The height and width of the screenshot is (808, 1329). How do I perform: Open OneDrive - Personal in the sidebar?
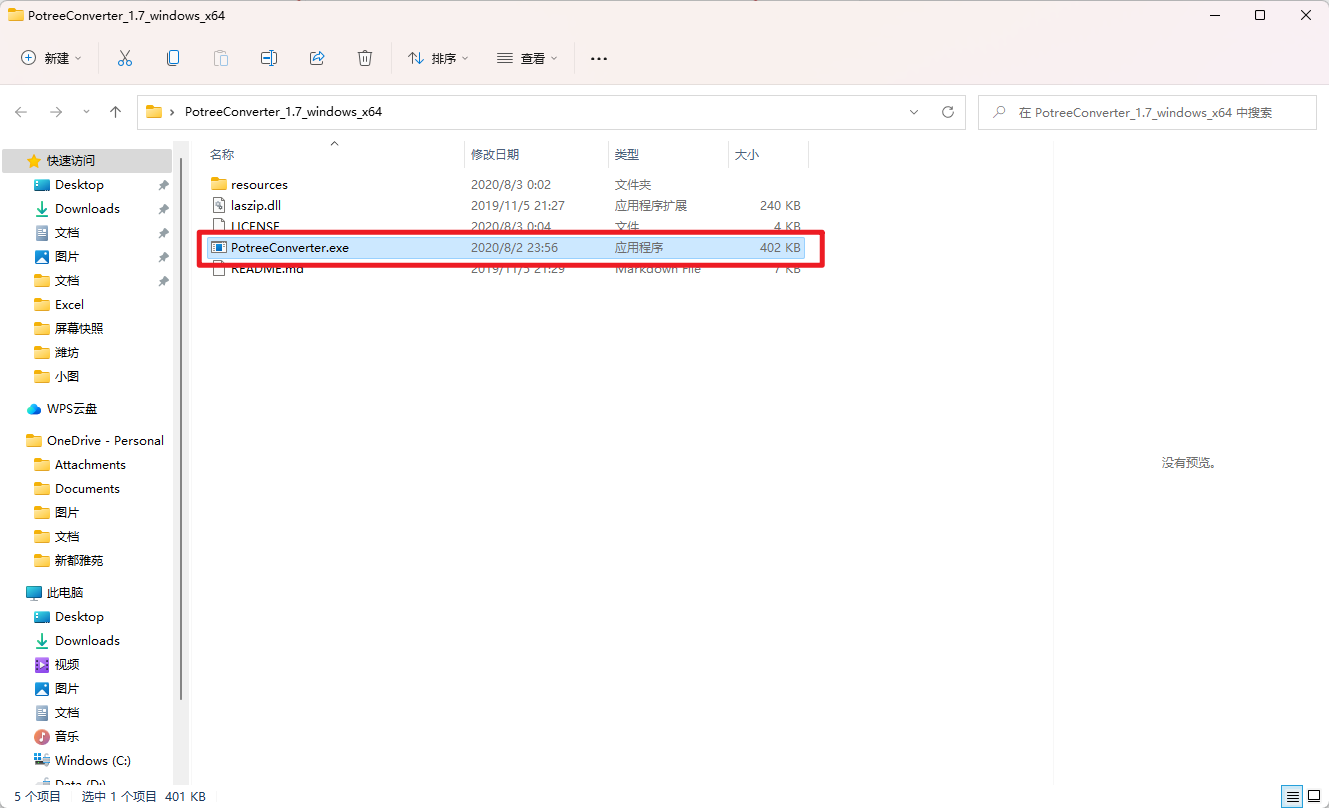pyautogui.click(x=96, y=440)
